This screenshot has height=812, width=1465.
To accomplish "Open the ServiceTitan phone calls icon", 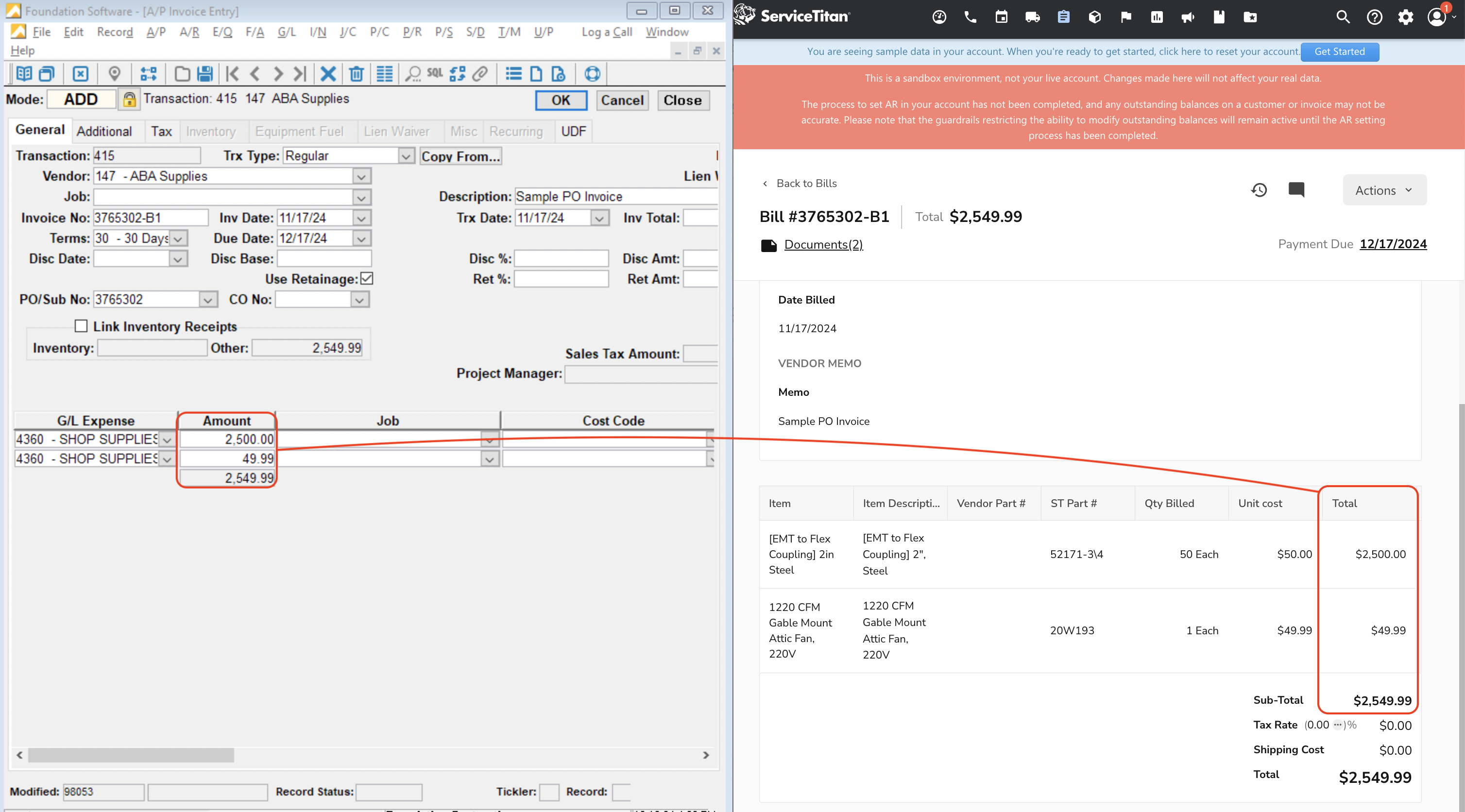I will 971,17.
